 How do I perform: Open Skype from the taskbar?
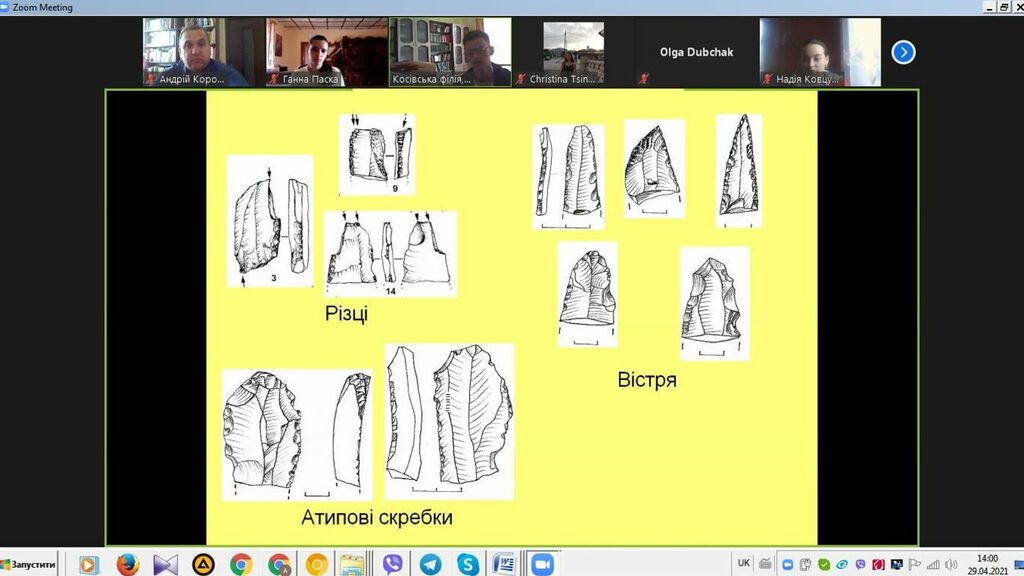pyautogui.click(x=467, y=564)
